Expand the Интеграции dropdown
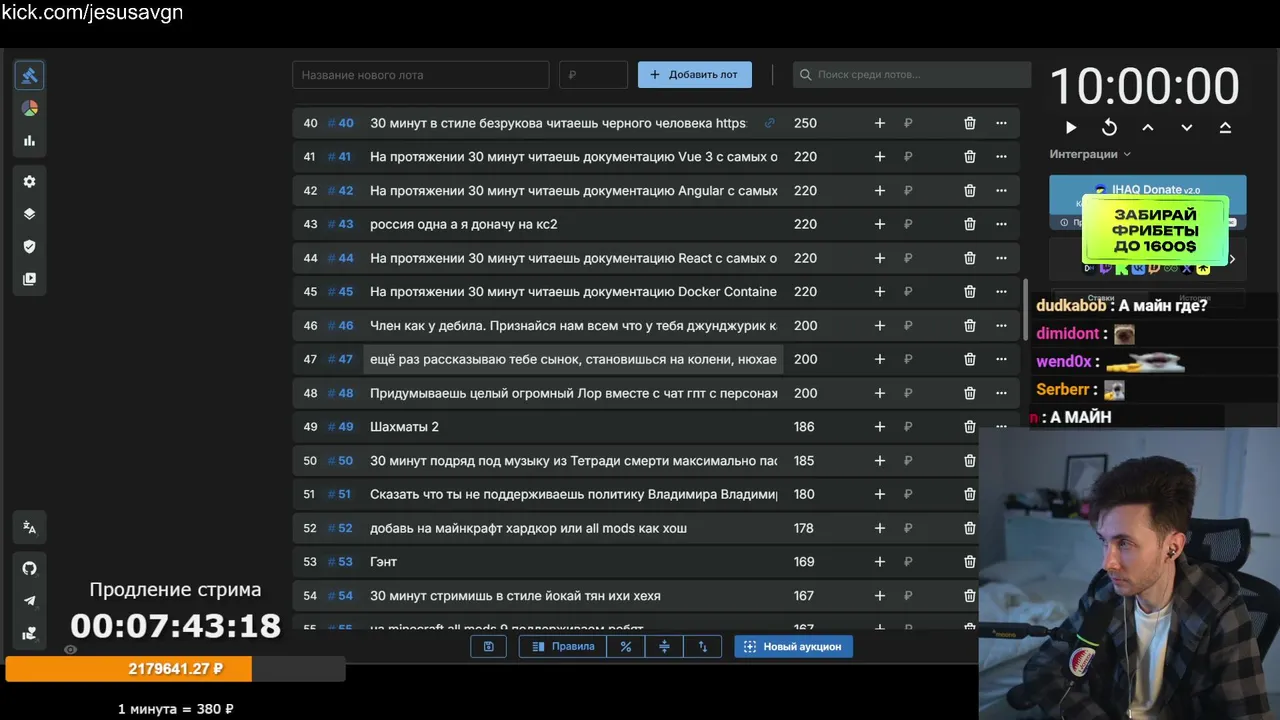This screenshot has width=1280, height=720. point(1090,154)
